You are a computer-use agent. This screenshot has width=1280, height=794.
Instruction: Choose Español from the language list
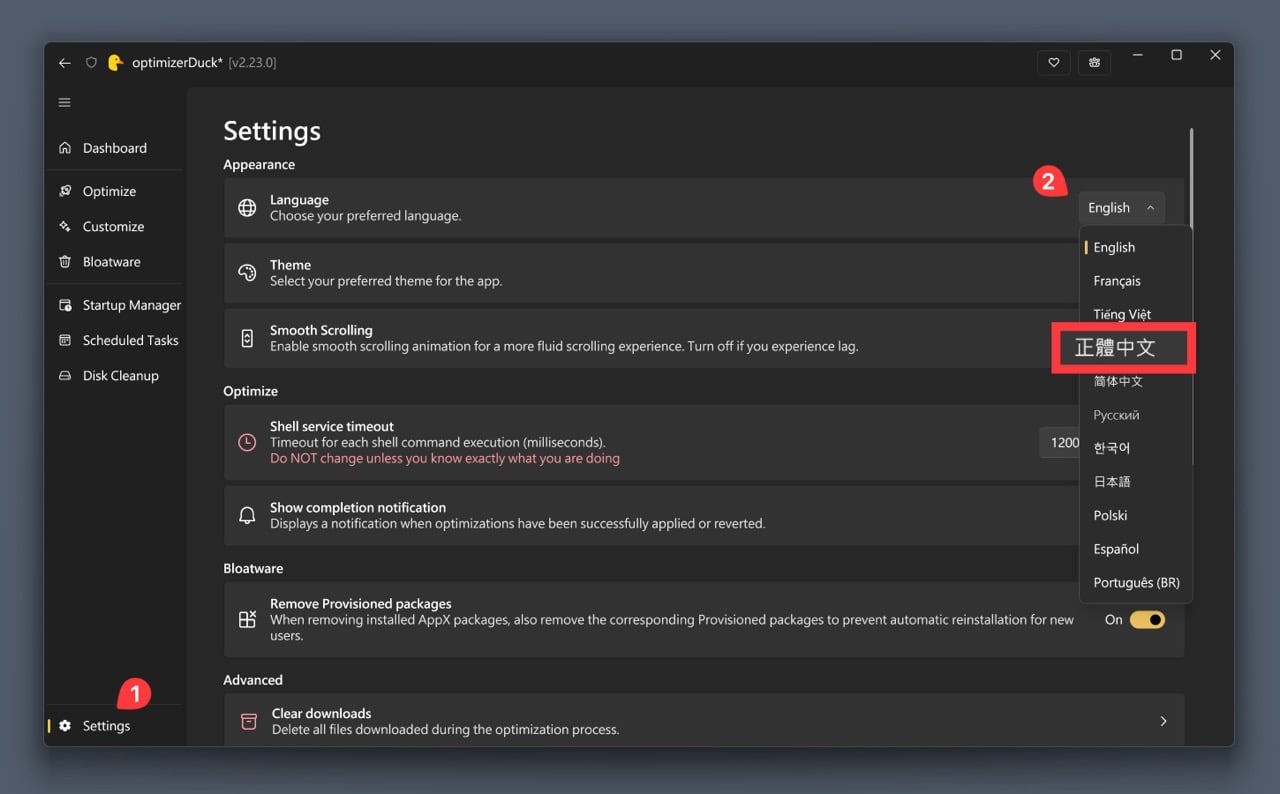[1136, 549]
